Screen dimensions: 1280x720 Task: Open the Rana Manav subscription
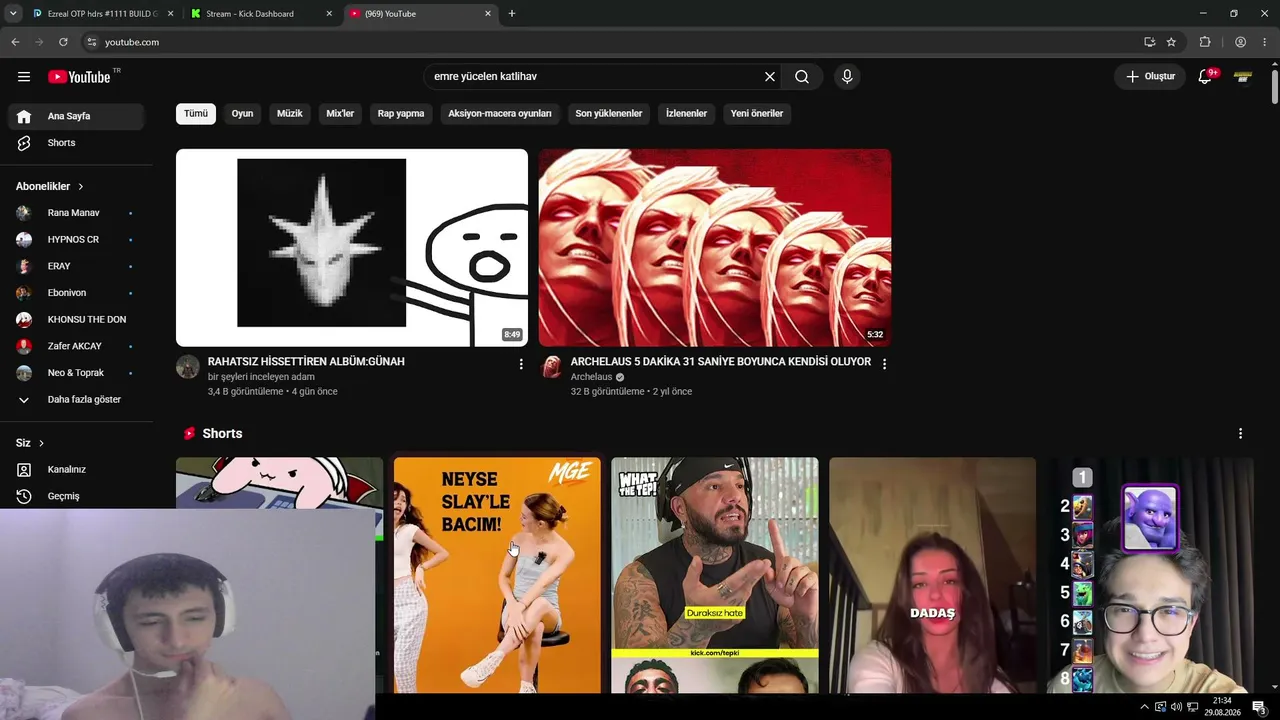click(x=76, y=213)
